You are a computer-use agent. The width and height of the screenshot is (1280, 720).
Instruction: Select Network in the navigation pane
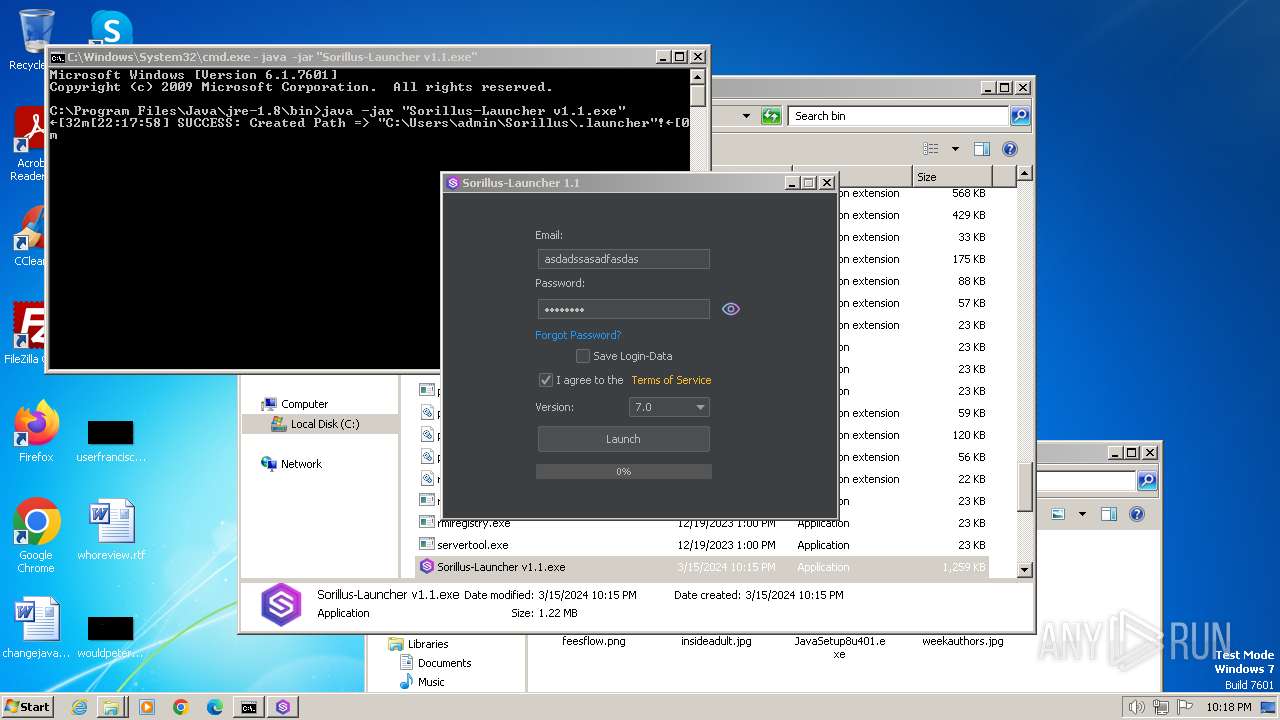(x=301, y=464)
